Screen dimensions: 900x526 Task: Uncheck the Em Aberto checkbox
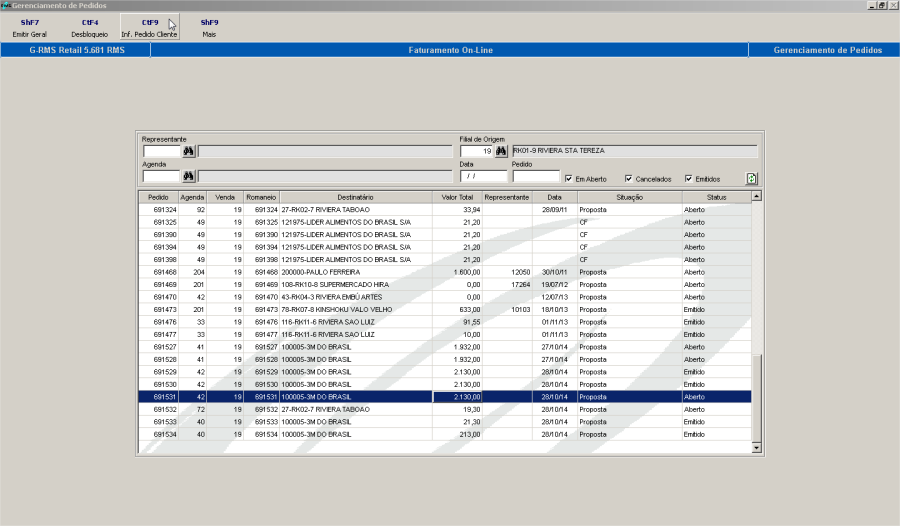(x=568, y=179)
